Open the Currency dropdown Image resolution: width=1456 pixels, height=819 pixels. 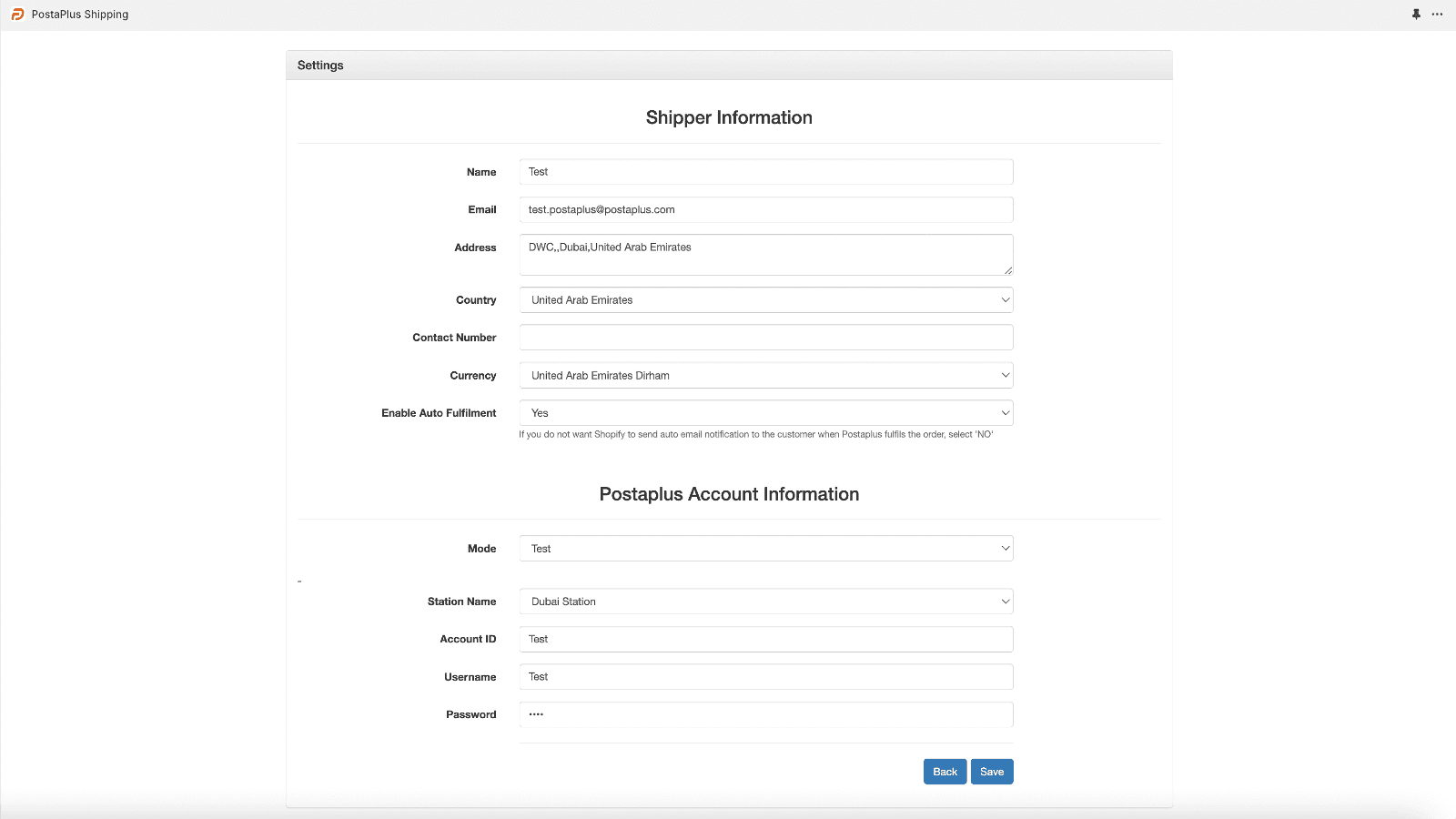click(x=765, y=376)
